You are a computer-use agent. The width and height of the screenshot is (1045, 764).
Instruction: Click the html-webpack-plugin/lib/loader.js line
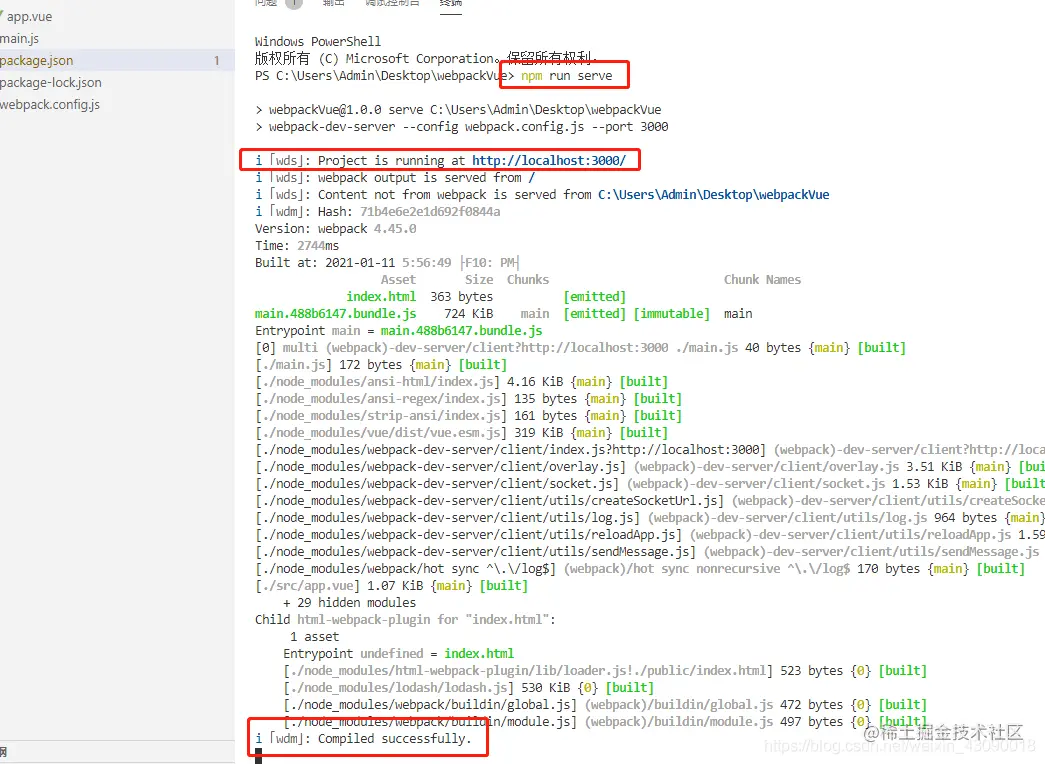pyautogui.click(x=605, y=671)
